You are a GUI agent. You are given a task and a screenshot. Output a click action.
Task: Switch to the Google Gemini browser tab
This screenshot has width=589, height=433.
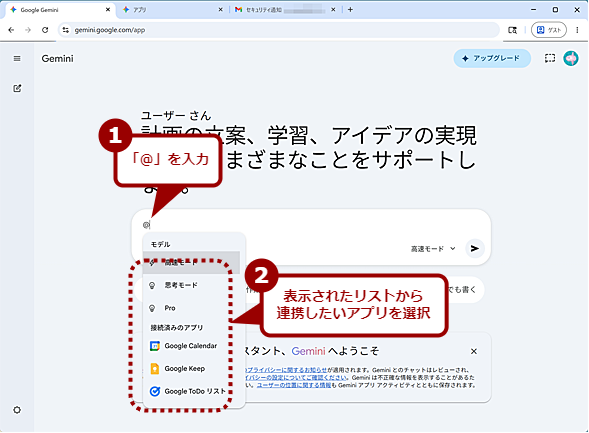(60, 10)
